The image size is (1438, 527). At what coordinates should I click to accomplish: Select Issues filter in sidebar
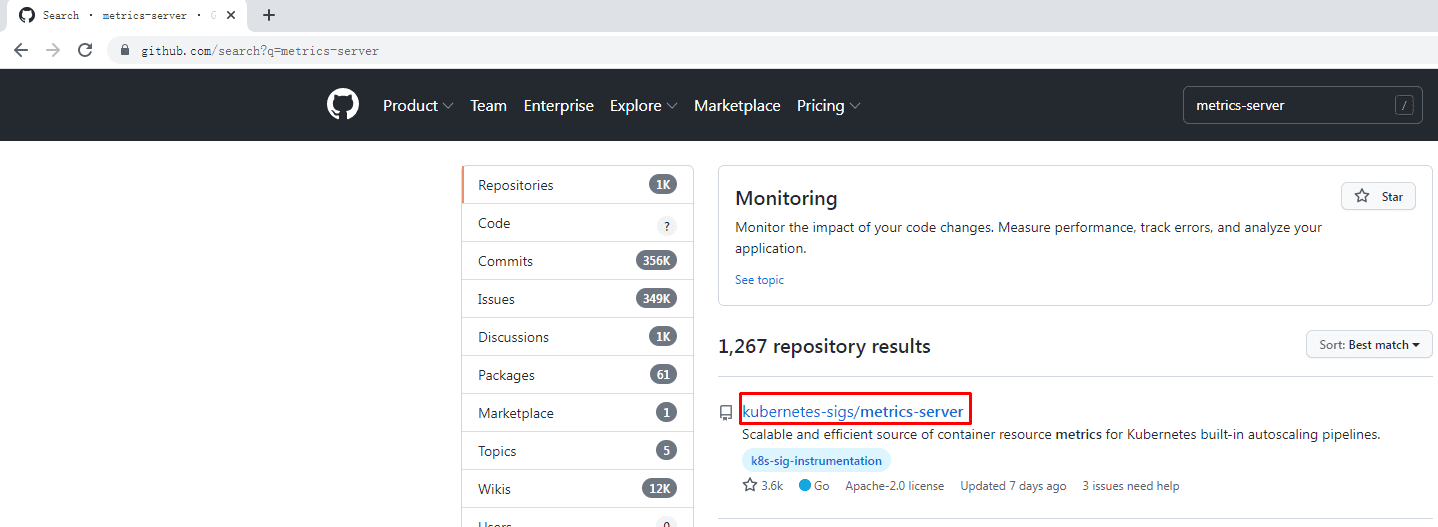(x=577, y=299)
